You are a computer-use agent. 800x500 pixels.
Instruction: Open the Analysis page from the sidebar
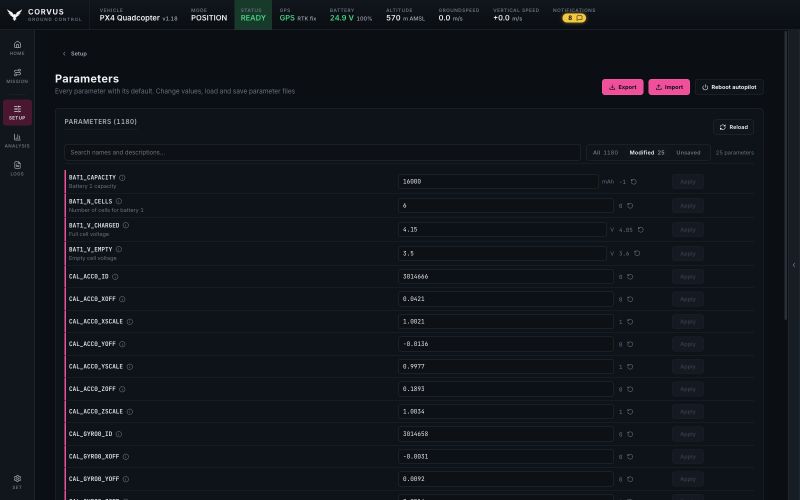coord(17,140)
